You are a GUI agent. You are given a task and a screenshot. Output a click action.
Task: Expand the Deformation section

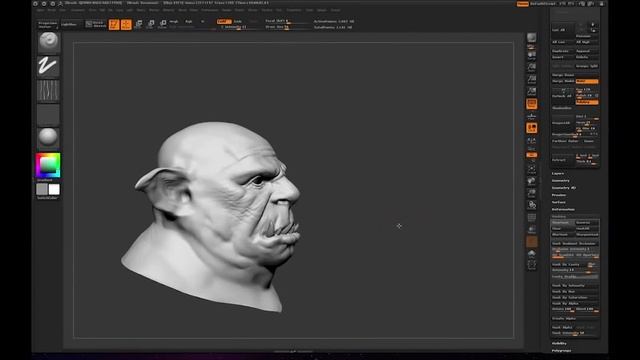[563, 209]
